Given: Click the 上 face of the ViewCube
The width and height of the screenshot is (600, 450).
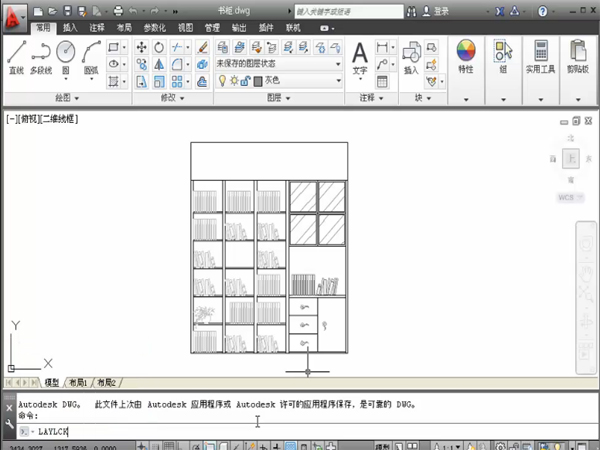Looking at the screenshot, I should point(571,158).
